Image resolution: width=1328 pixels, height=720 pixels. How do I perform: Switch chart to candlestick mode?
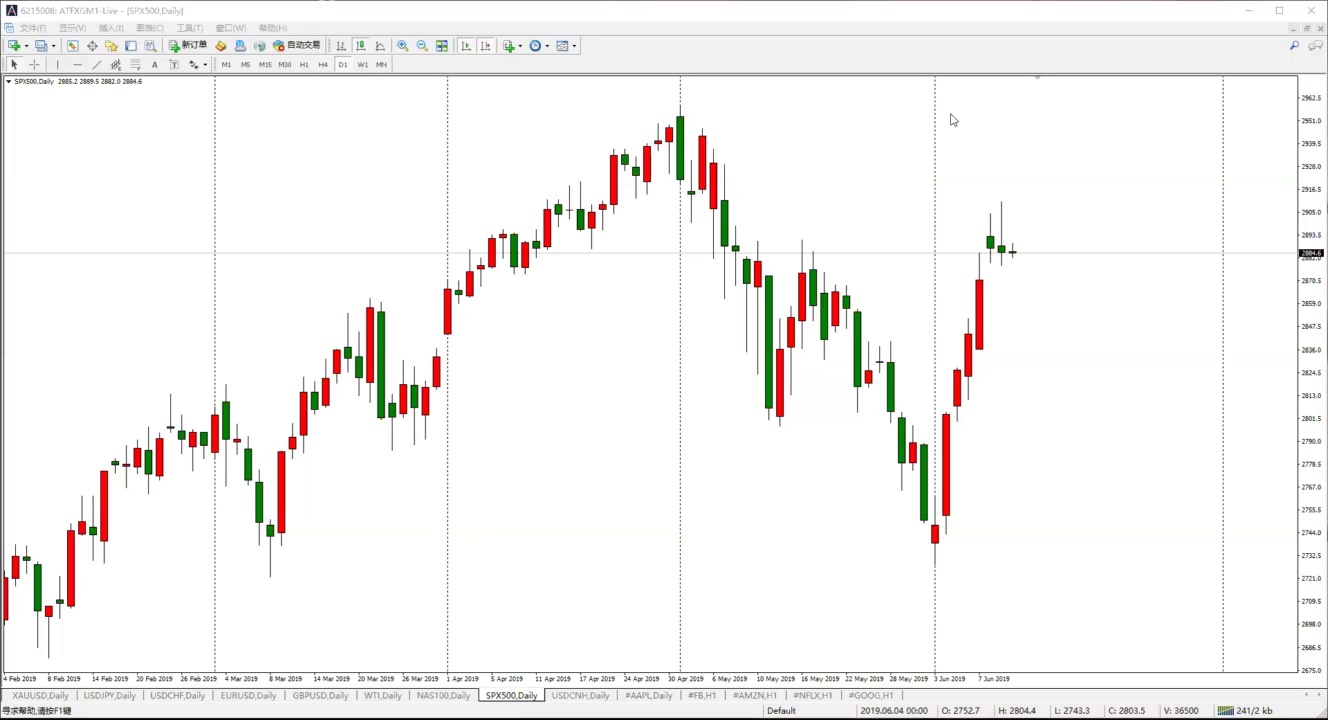pyautogui.click(x=361, y=46)
